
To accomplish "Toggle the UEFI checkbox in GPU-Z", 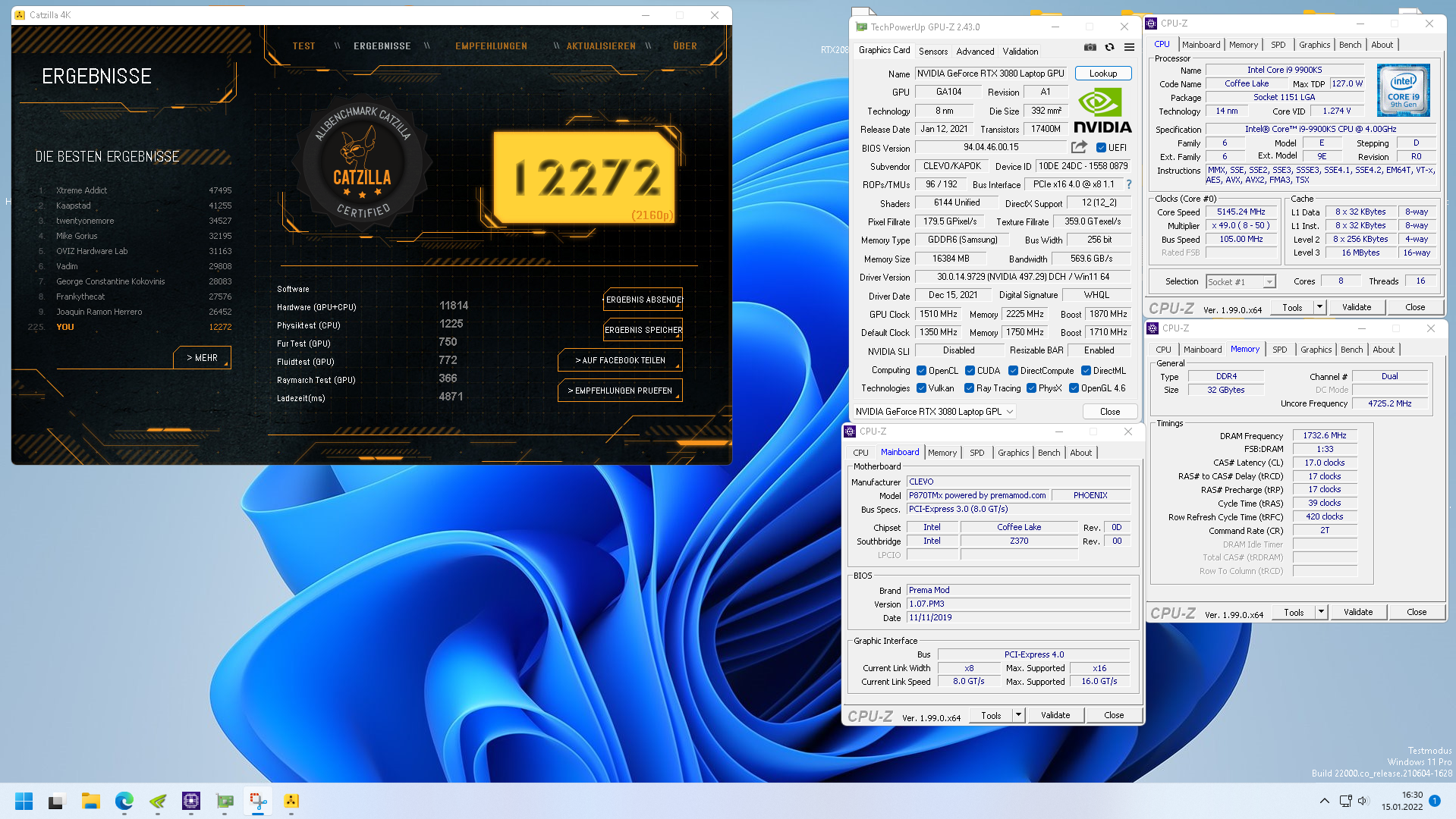I will [1101, 148].
